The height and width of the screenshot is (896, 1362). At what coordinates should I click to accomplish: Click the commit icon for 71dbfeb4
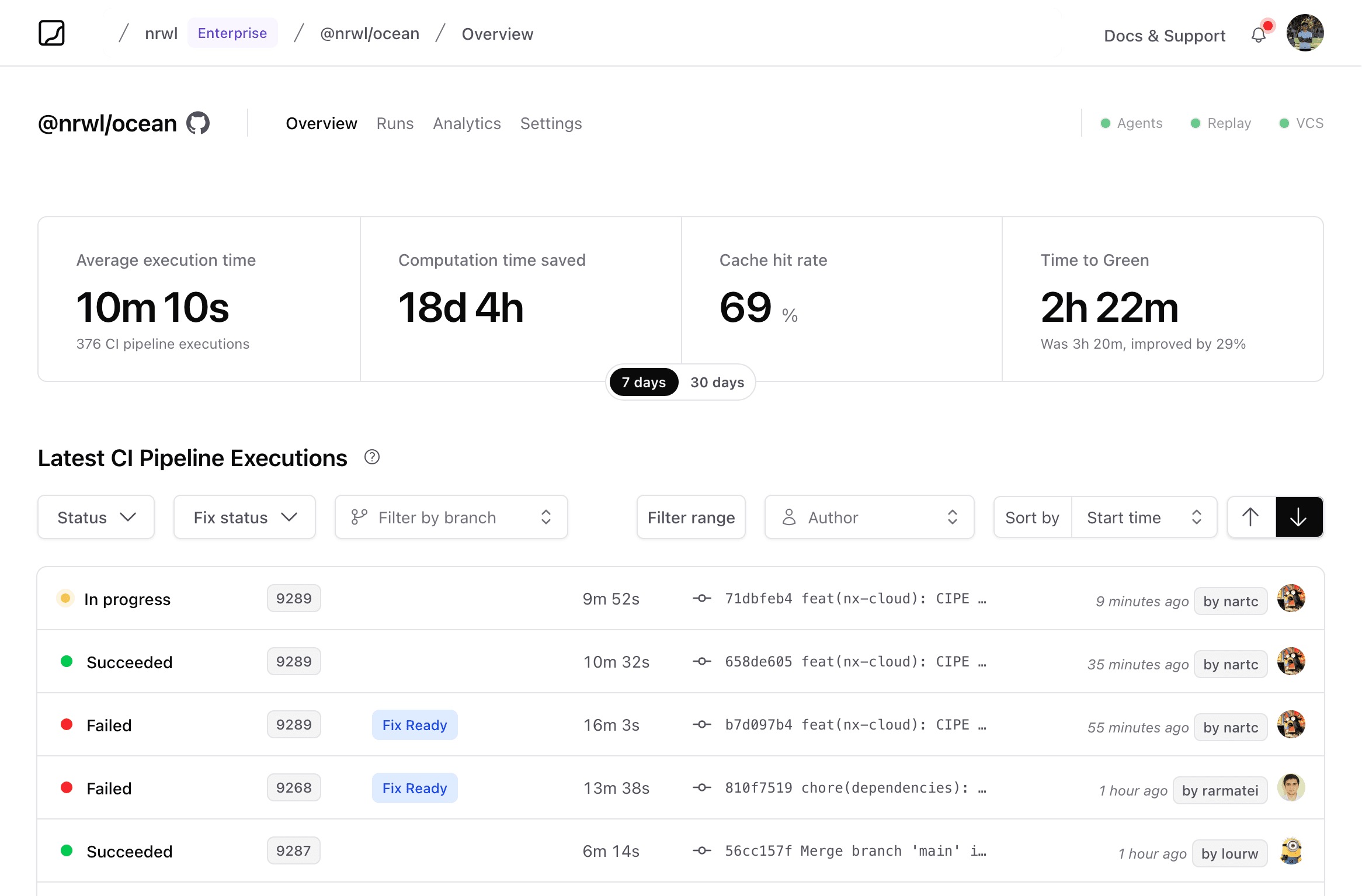[x=701, y=599]
